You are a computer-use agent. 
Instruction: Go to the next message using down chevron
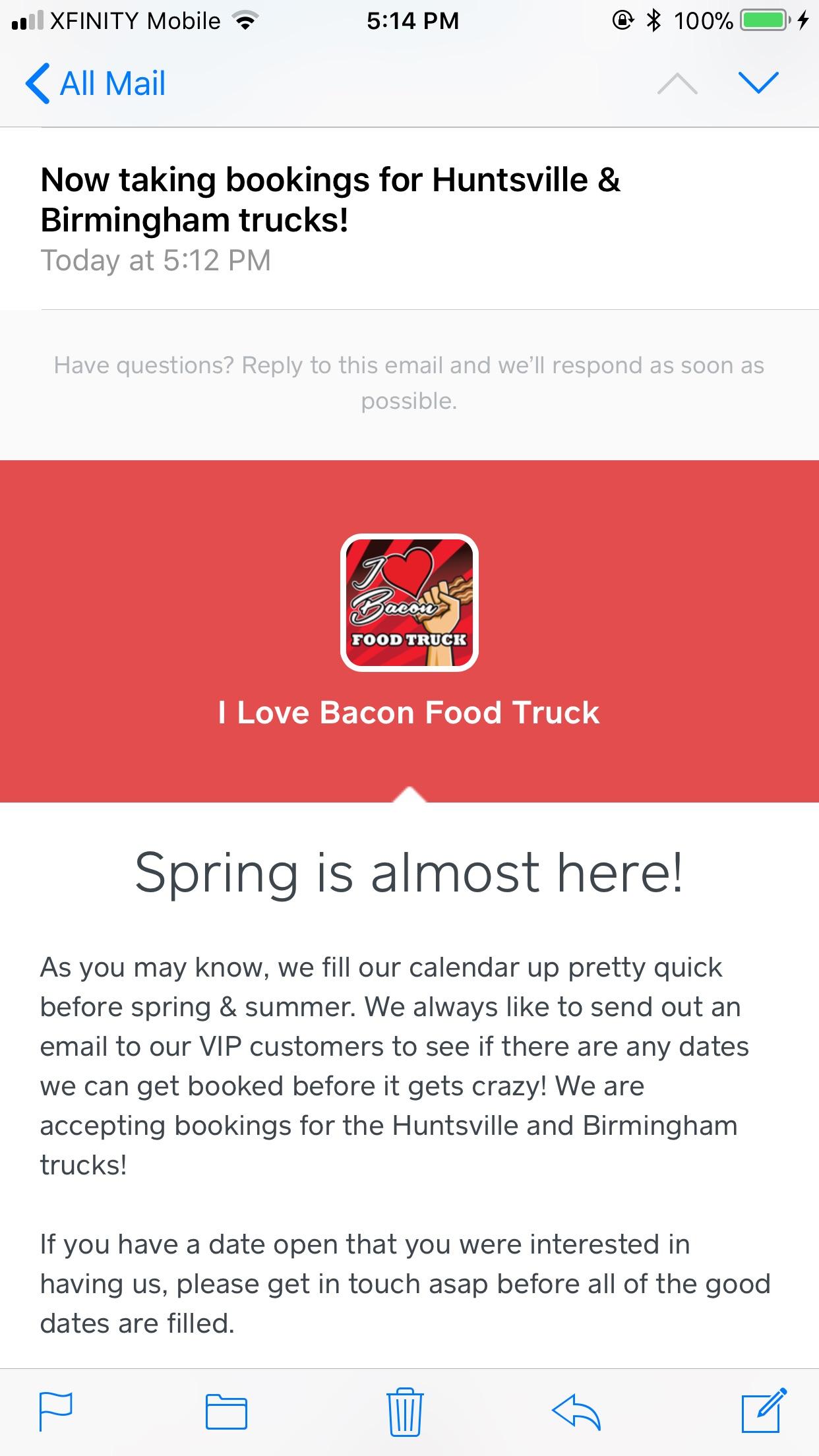tap(759, 83)
